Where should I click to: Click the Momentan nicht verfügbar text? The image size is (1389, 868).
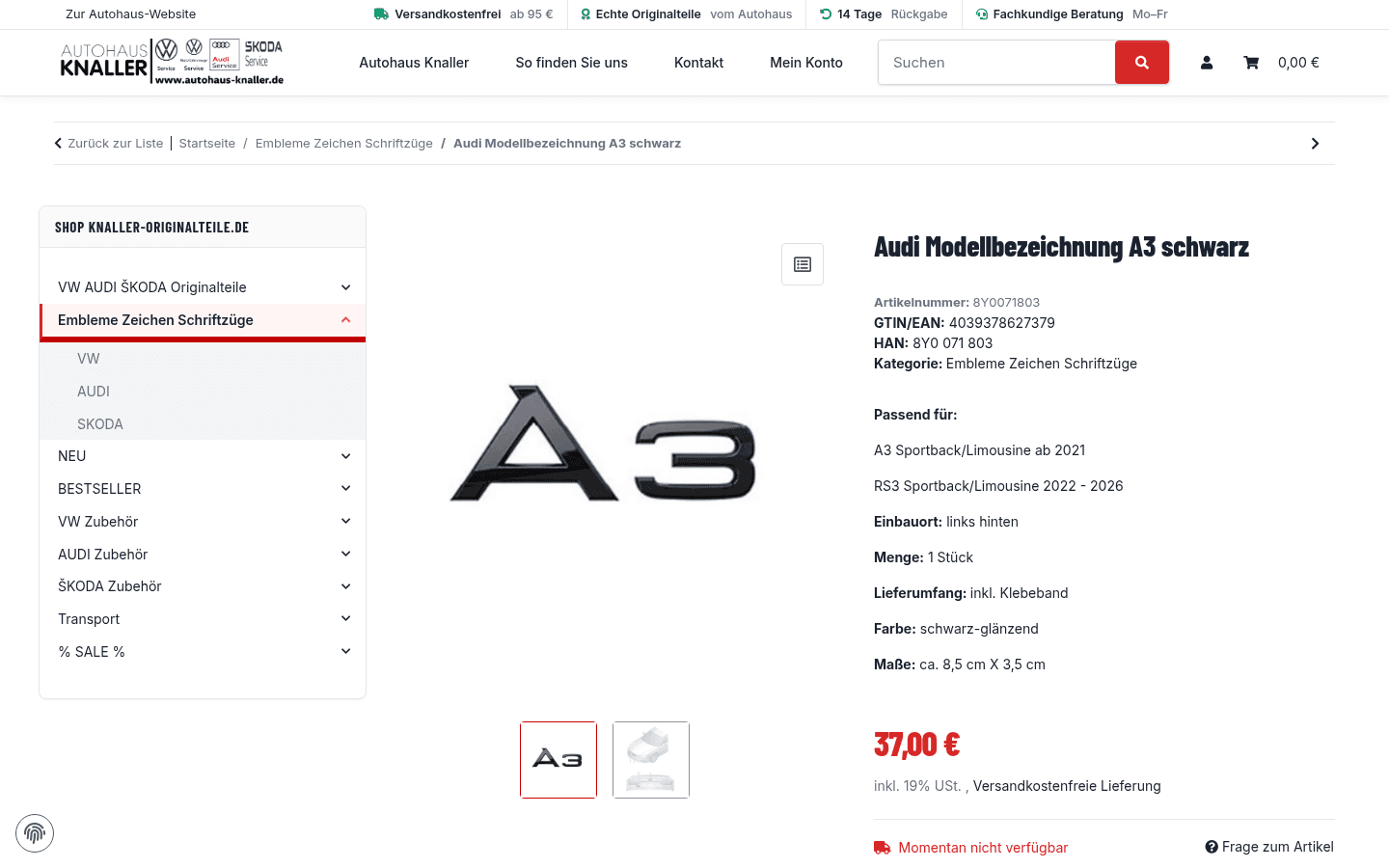983,848
